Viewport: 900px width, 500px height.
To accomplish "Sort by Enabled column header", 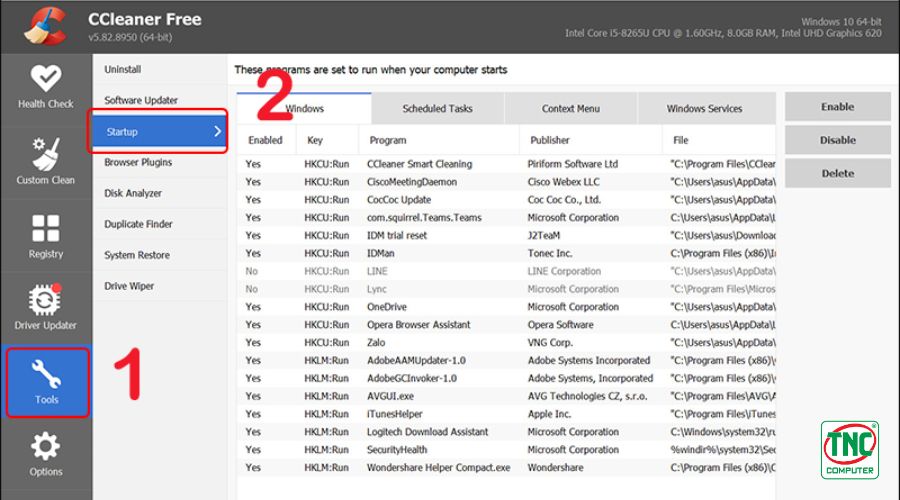I will tap(266, 140).
